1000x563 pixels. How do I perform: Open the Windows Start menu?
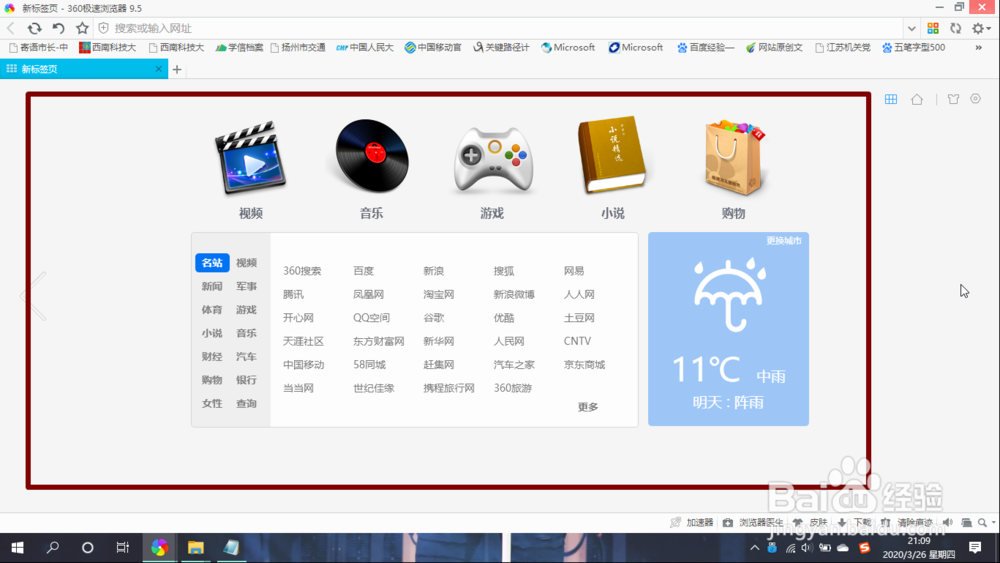point(18,548)
